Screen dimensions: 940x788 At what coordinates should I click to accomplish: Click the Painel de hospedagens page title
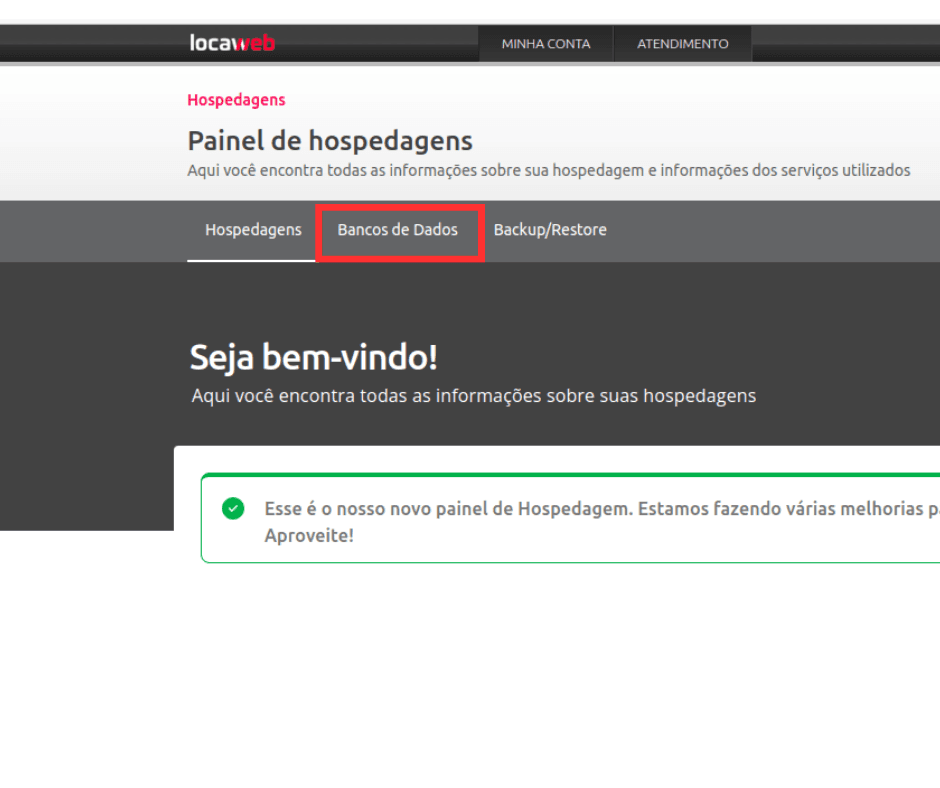[x=330, y=141]
